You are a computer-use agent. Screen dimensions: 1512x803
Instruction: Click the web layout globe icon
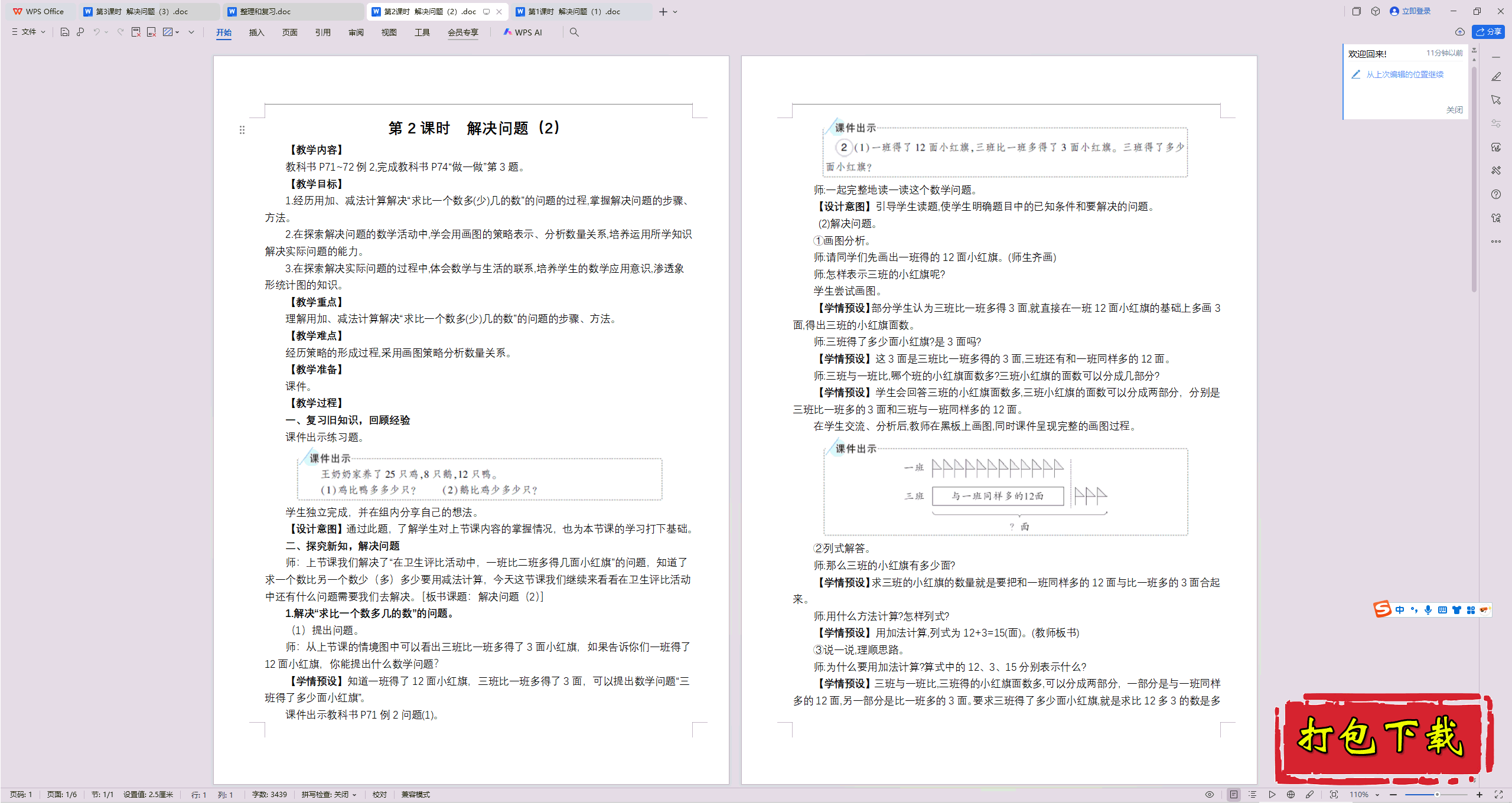(x=1291, y=794)
